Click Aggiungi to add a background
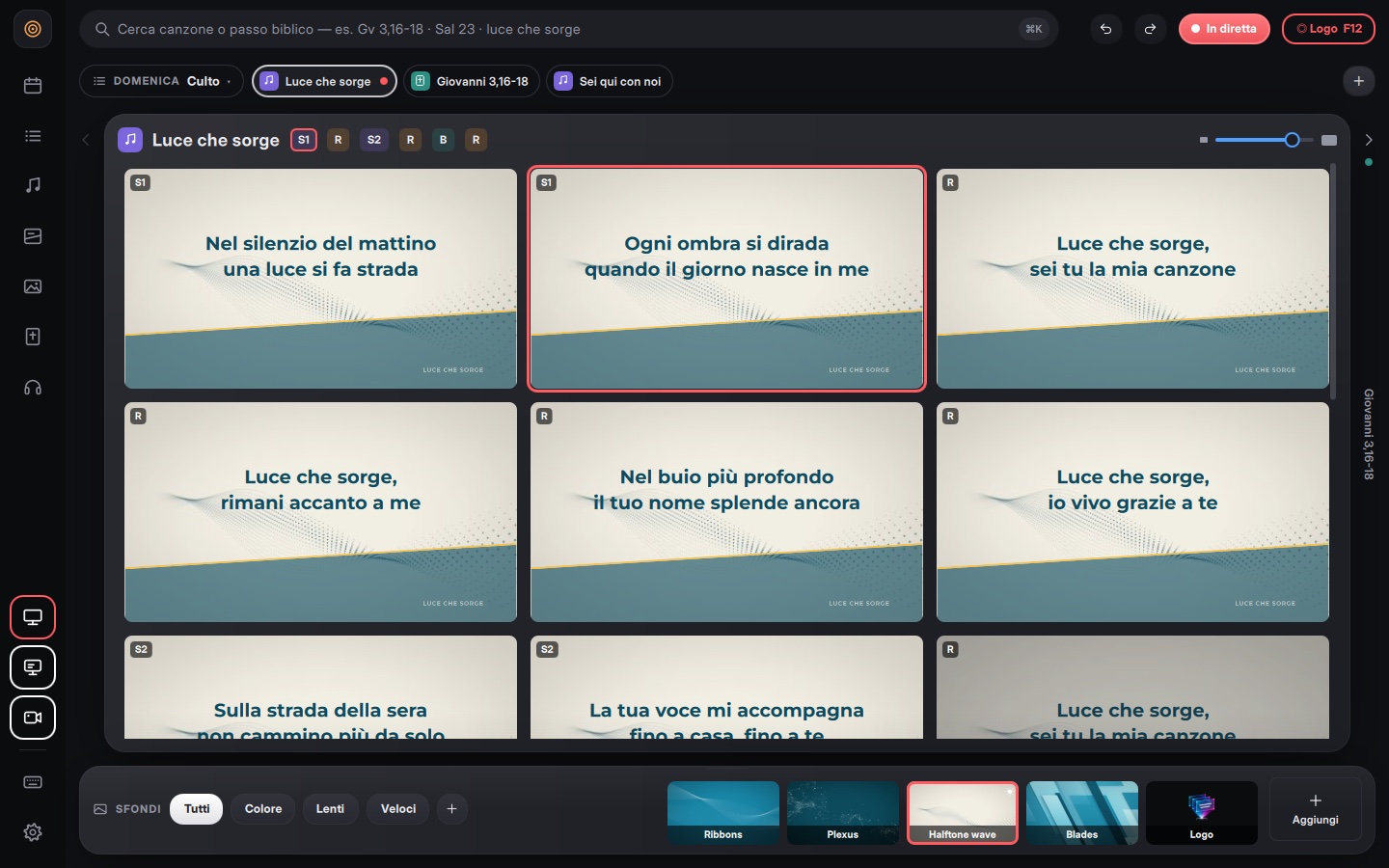Screen dimensions: 1389x868 tap(1315, 810)
